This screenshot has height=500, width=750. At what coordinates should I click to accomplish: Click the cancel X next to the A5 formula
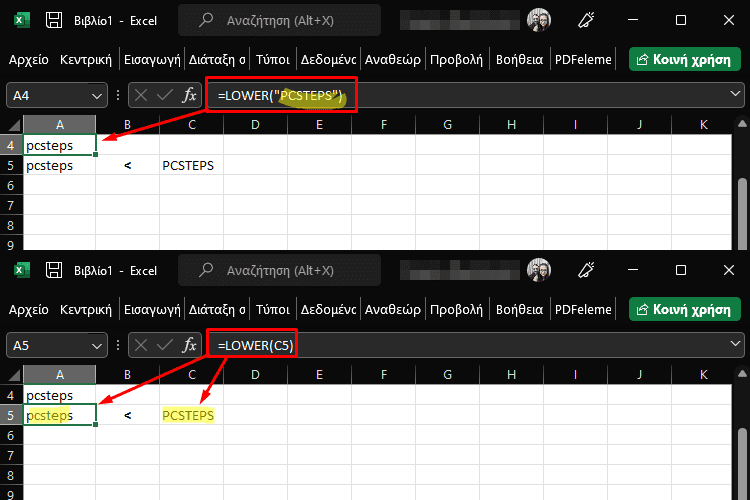click(141, 345)
